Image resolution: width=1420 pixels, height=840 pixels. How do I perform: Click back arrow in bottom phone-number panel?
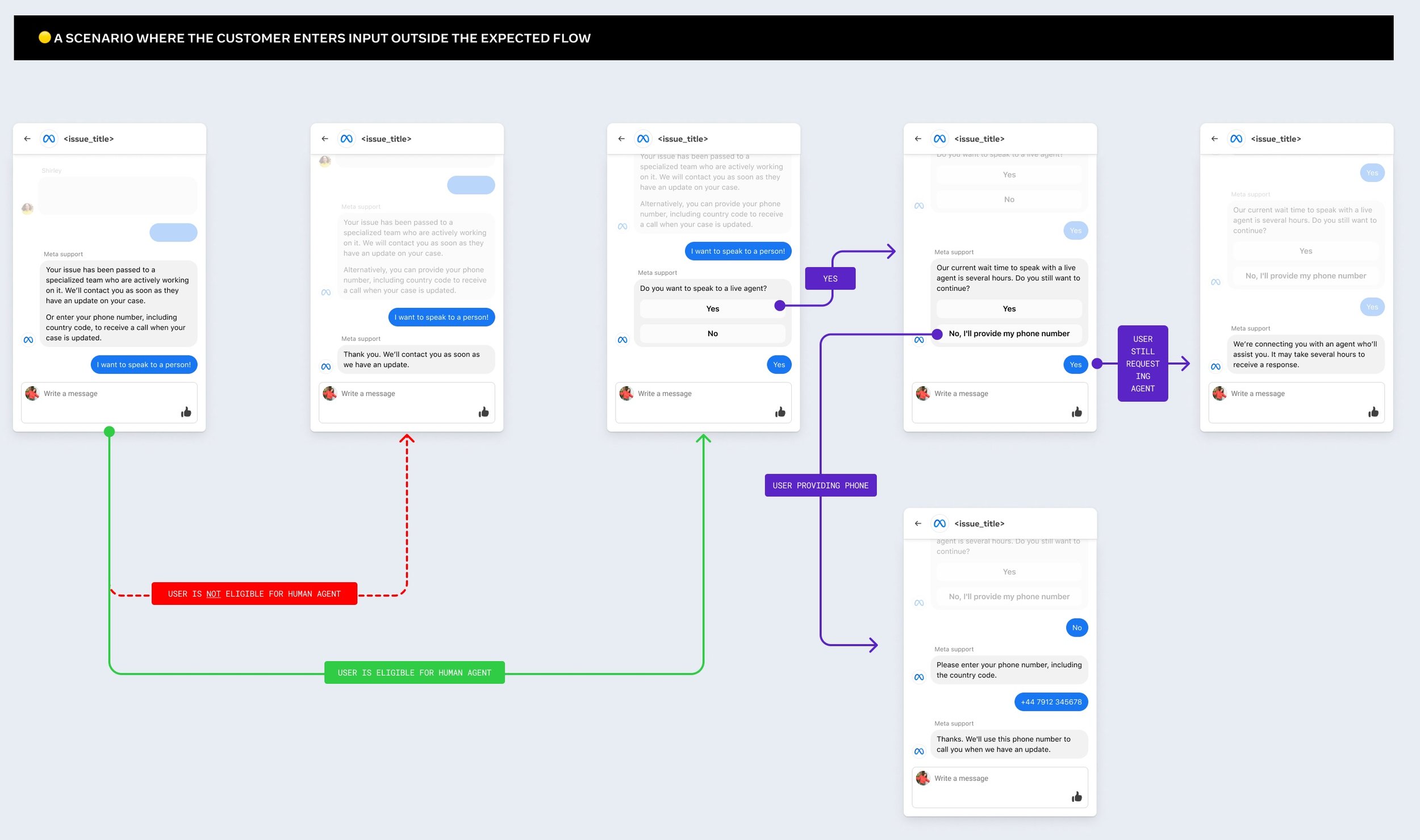(918, 523)
